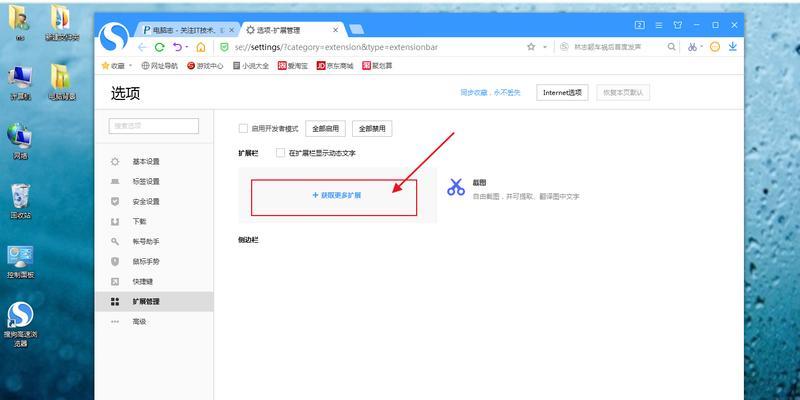This screenshot has height=400, width=800.
Task: Open the skin shirt icon
Action: click(678, 25)
